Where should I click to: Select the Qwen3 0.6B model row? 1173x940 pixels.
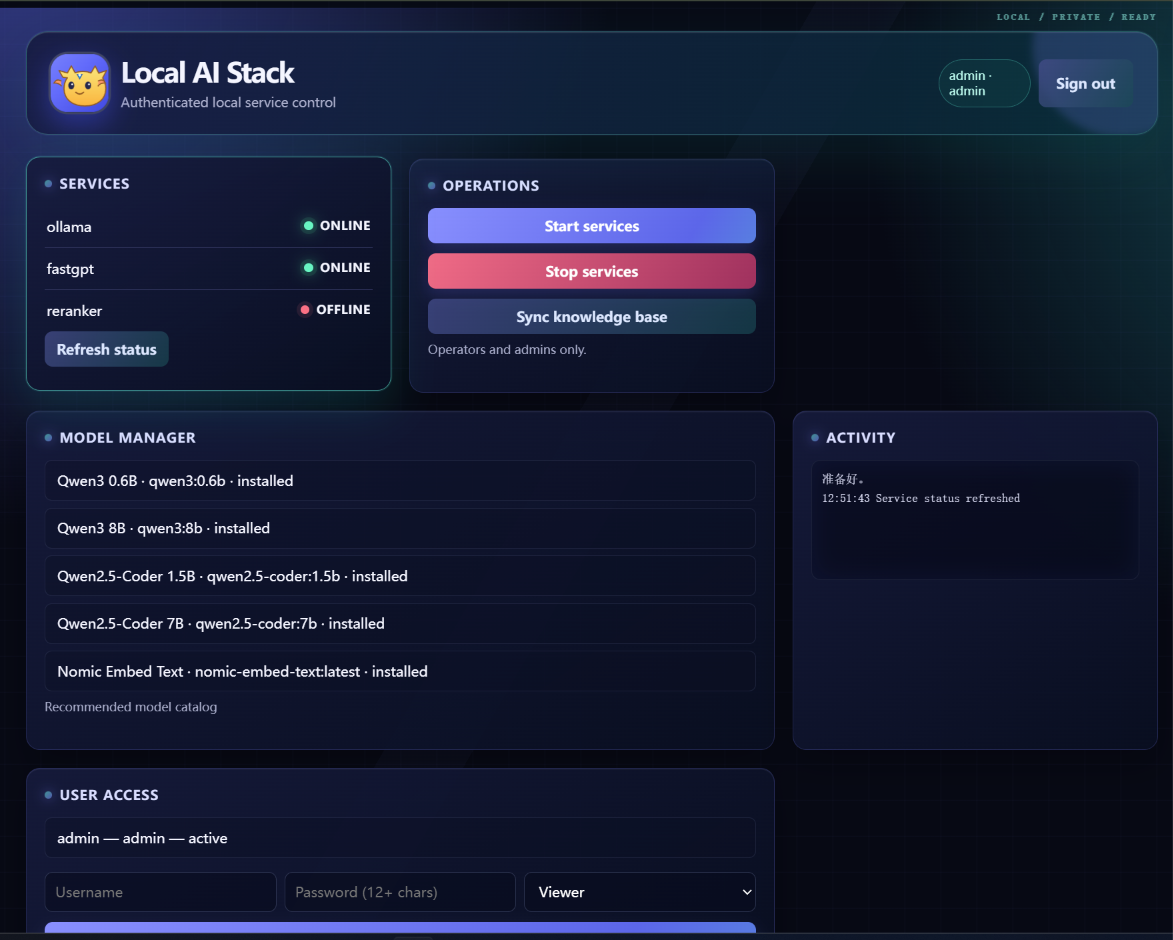[x=399, y=481]
